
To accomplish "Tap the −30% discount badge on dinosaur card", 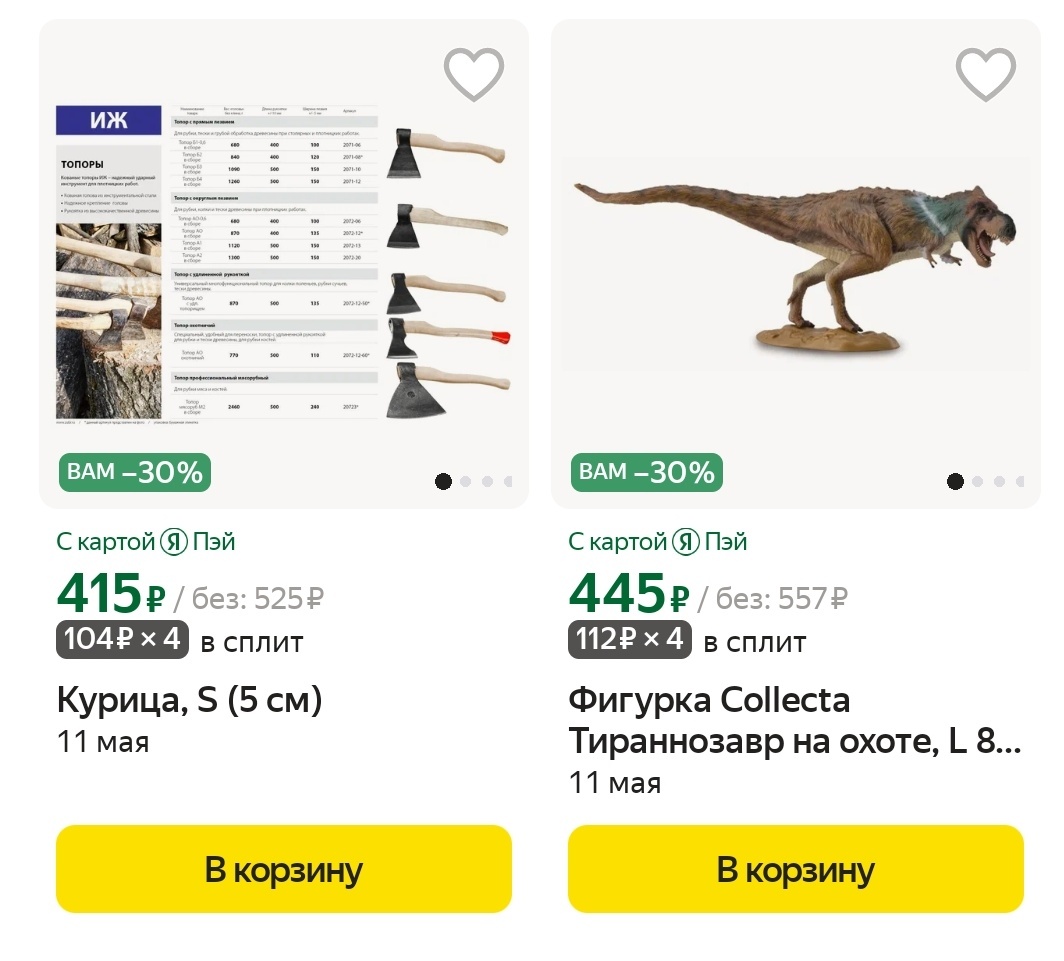I will coord(647,472).
